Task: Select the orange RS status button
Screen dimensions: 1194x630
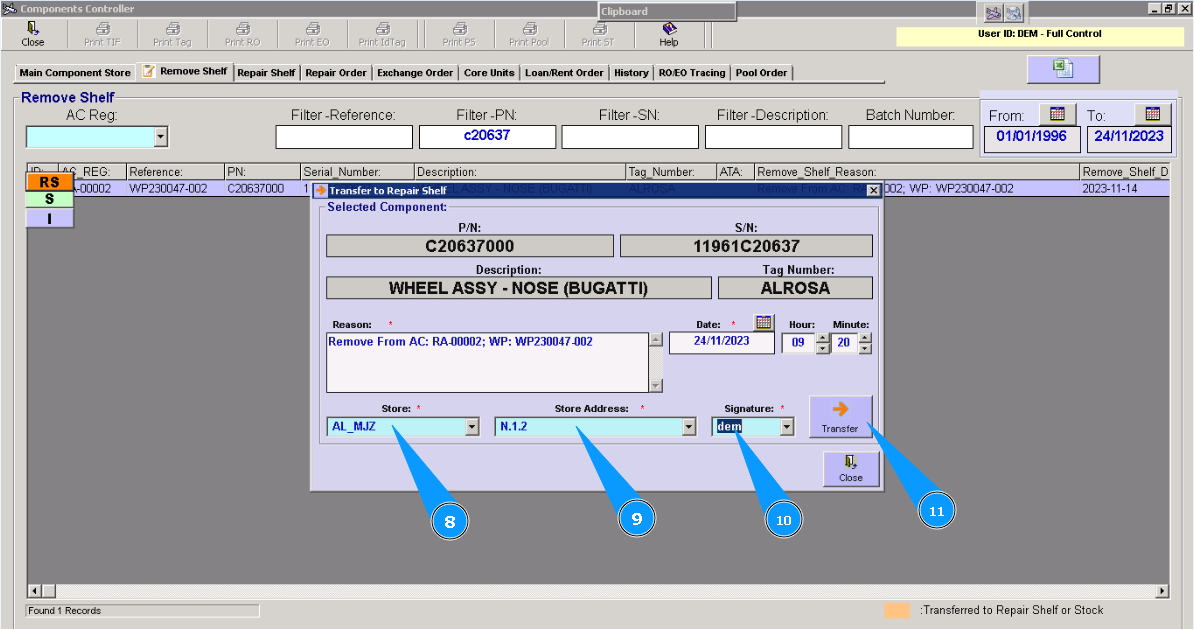Action: point(49,182)
